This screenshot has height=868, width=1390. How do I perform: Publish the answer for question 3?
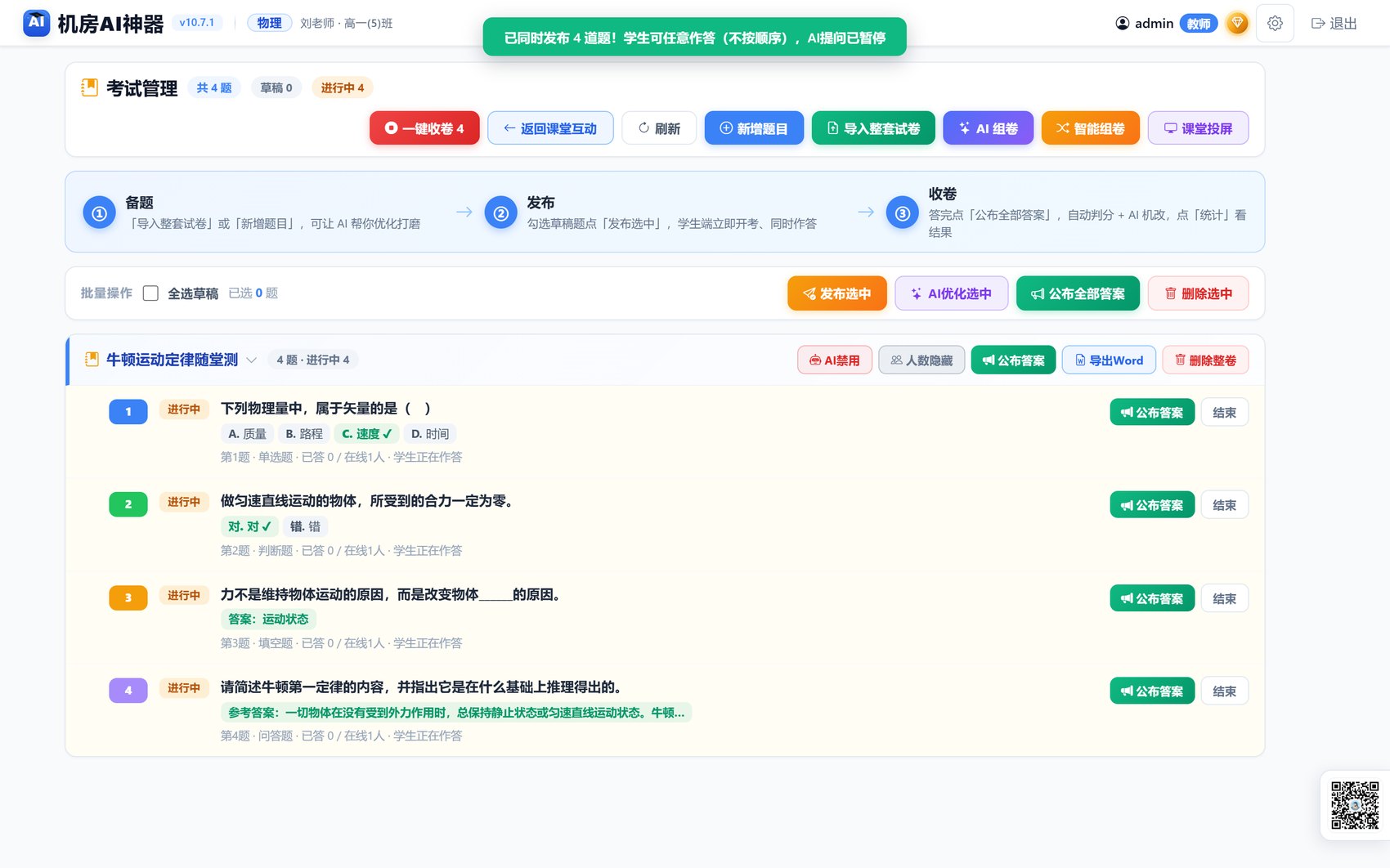[x=1152, y=598]
